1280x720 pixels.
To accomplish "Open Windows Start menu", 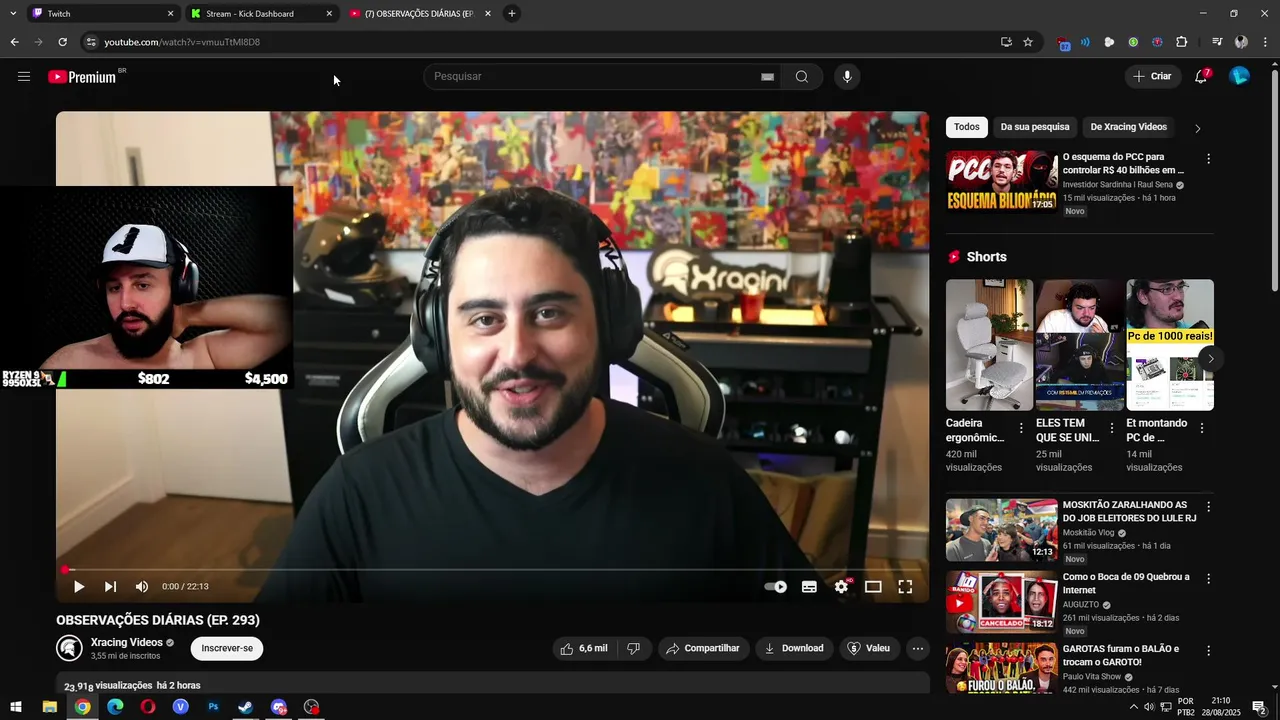I will 16,707.
